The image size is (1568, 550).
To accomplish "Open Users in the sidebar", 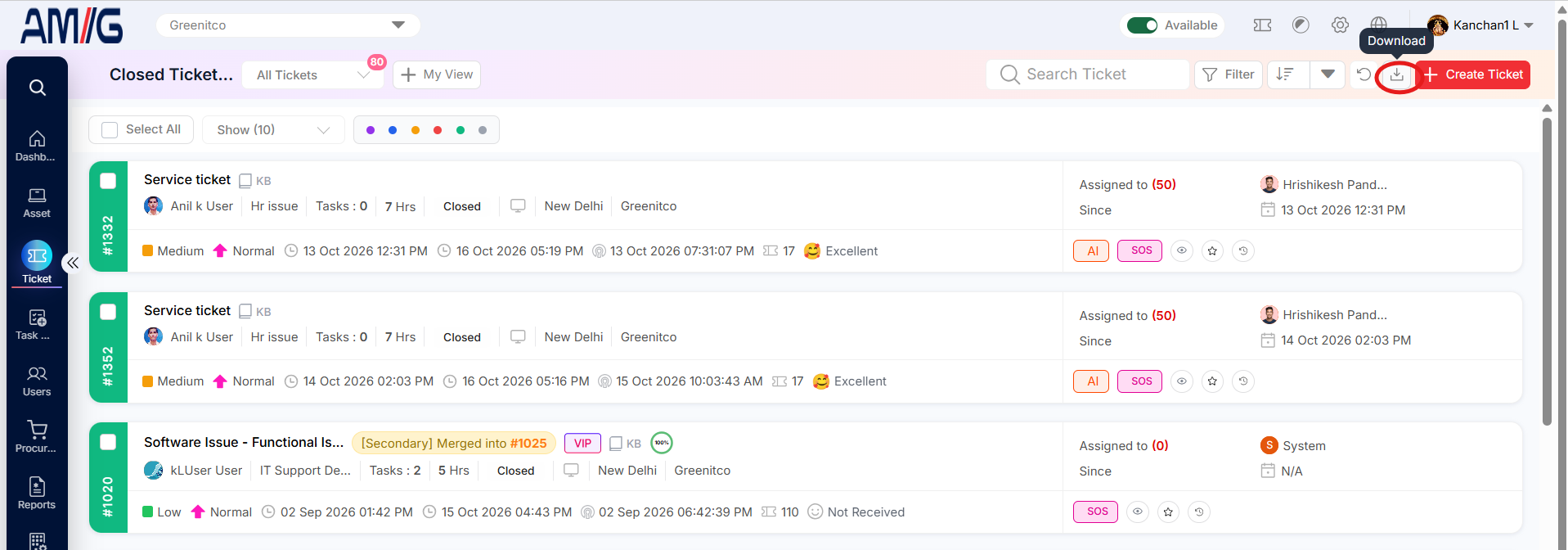I will coord(37,381).
